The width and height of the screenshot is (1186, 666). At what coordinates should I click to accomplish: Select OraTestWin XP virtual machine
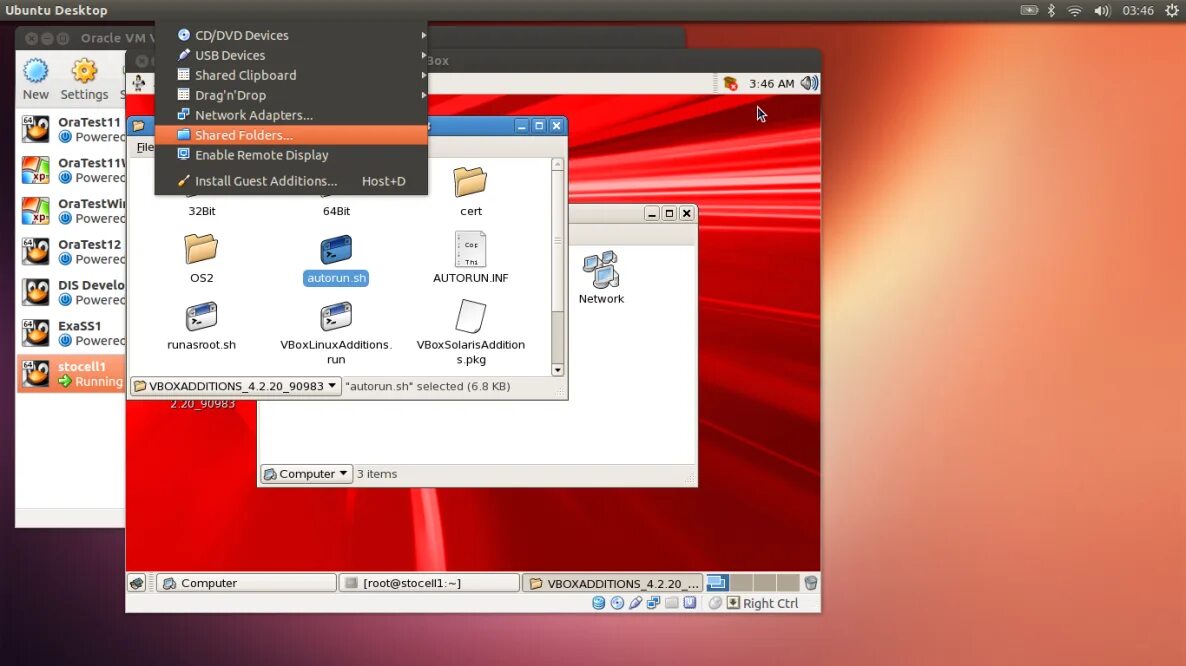[72, 211]
